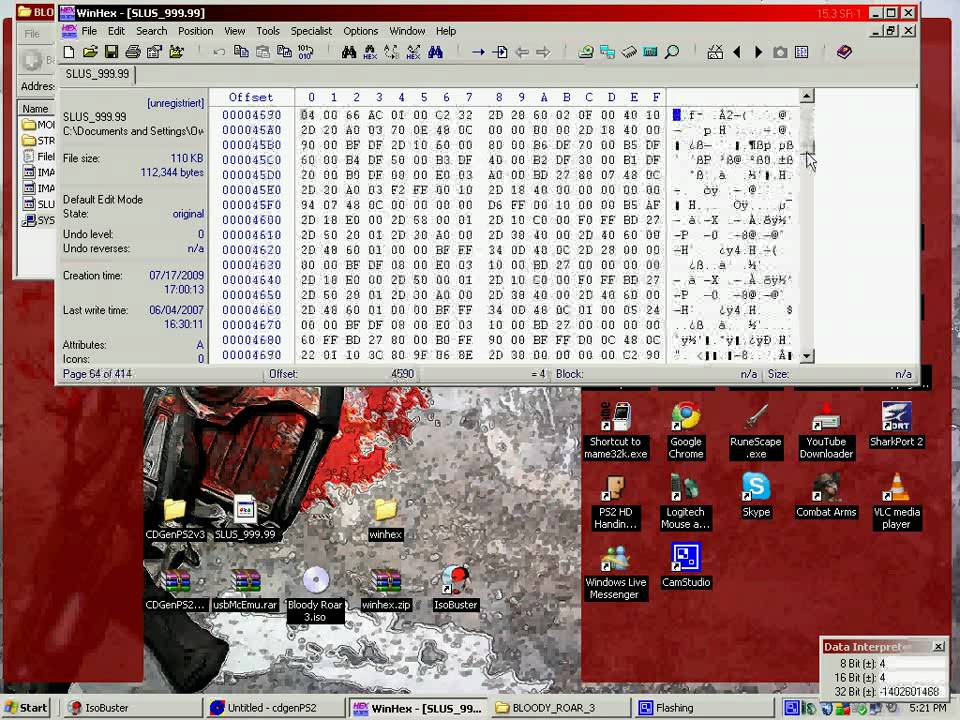Click the file Properties toolbar icon

154,52
